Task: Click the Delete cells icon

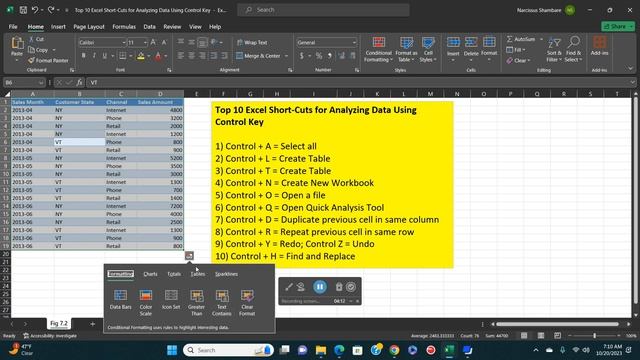Action: 471,42
